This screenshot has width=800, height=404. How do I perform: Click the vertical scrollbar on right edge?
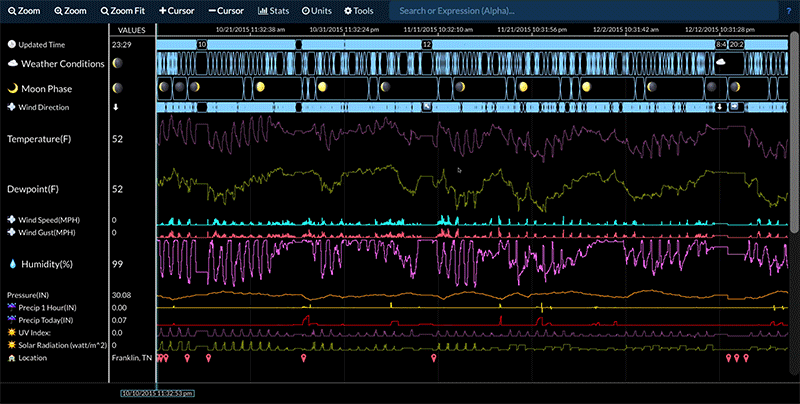[795, 130]
